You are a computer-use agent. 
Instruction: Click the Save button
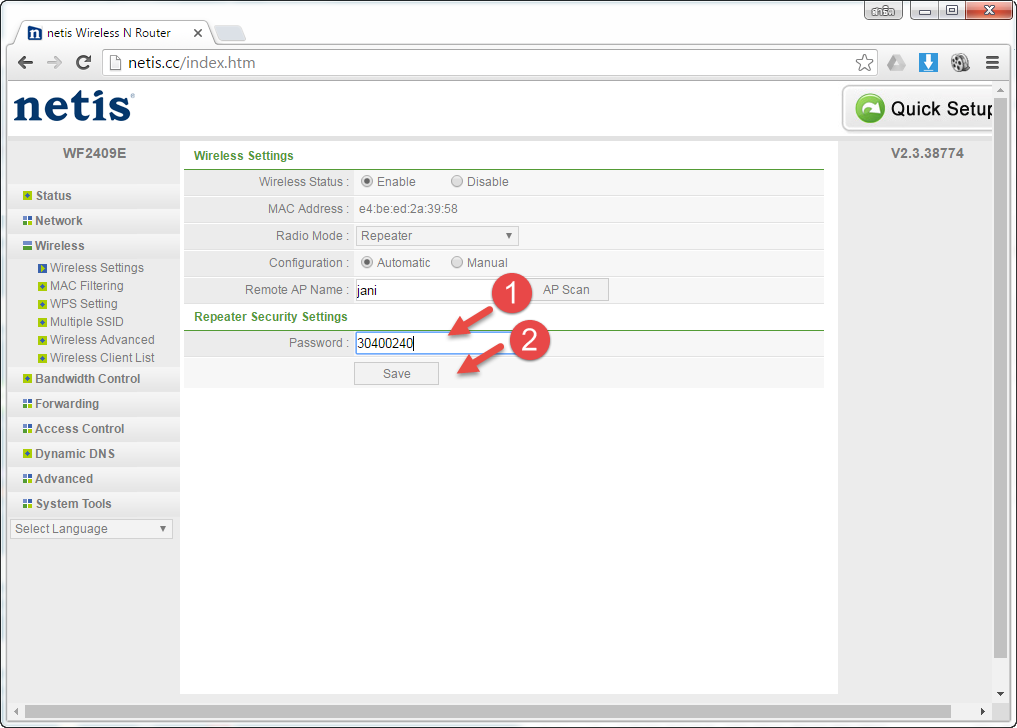(x=396, y=373)
